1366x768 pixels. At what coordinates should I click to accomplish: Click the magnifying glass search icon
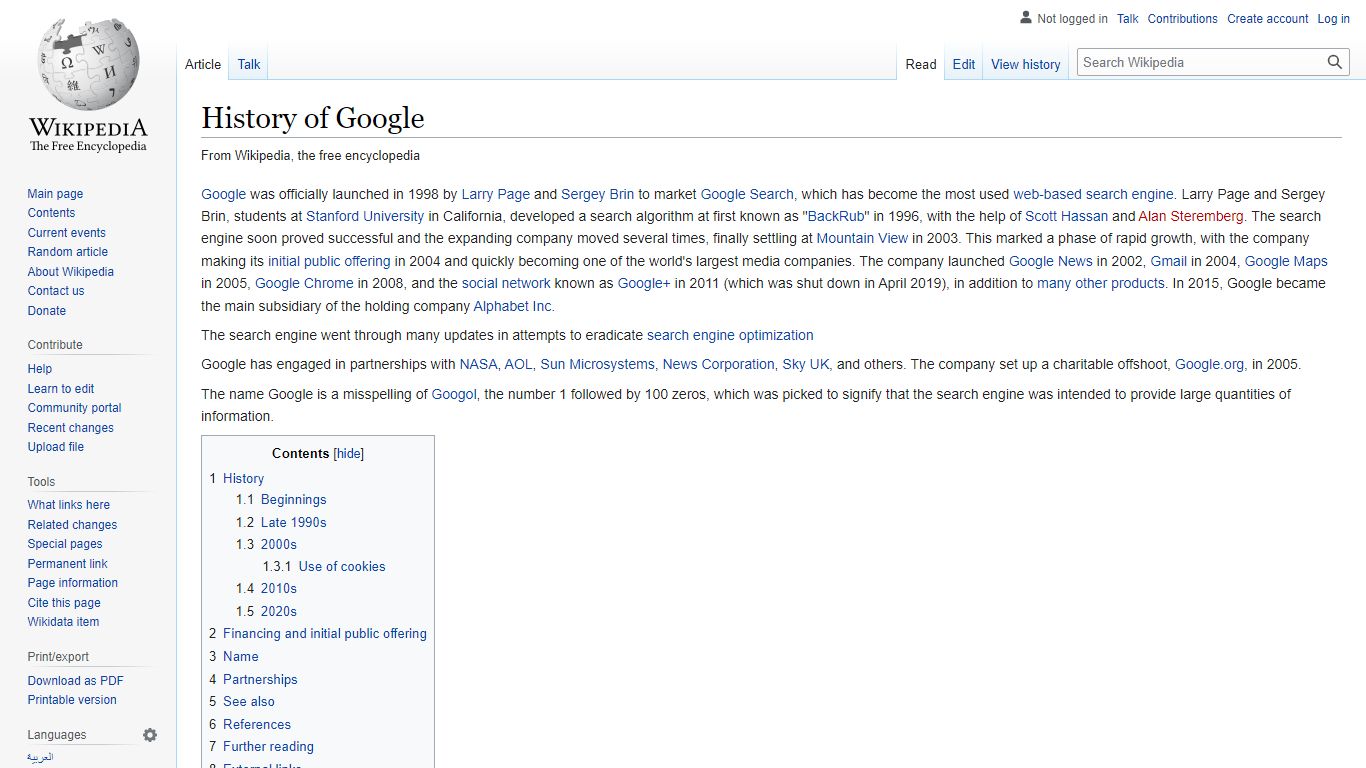[1335, 62]
